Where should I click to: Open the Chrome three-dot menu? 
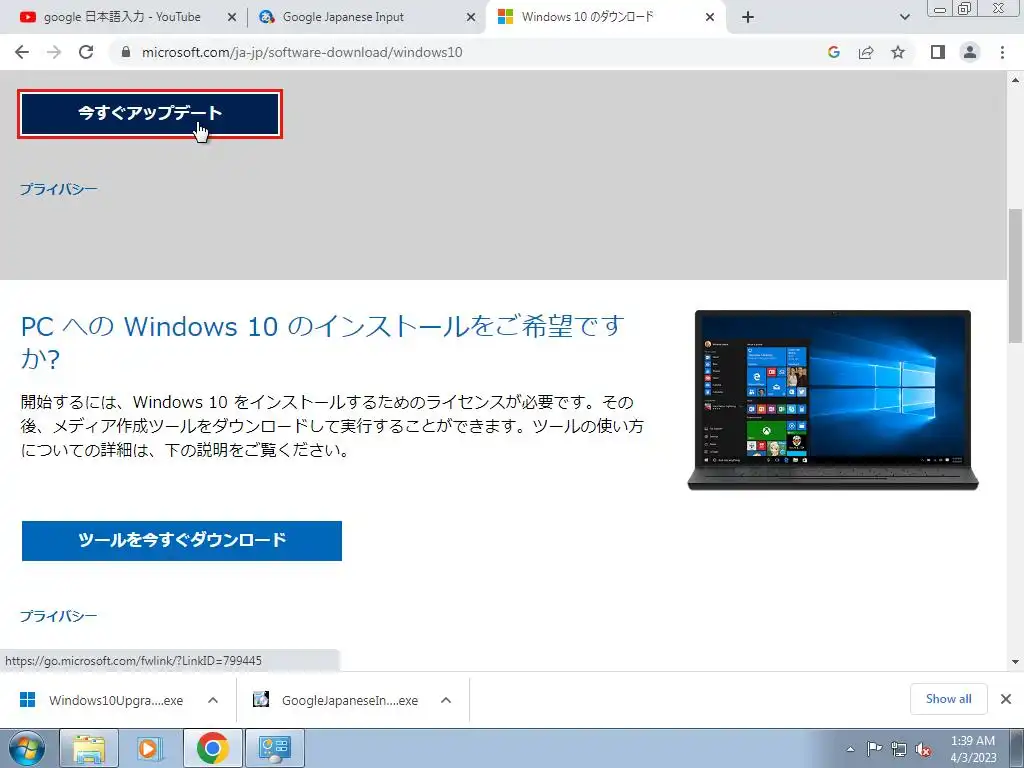(x=1002, y=52)
